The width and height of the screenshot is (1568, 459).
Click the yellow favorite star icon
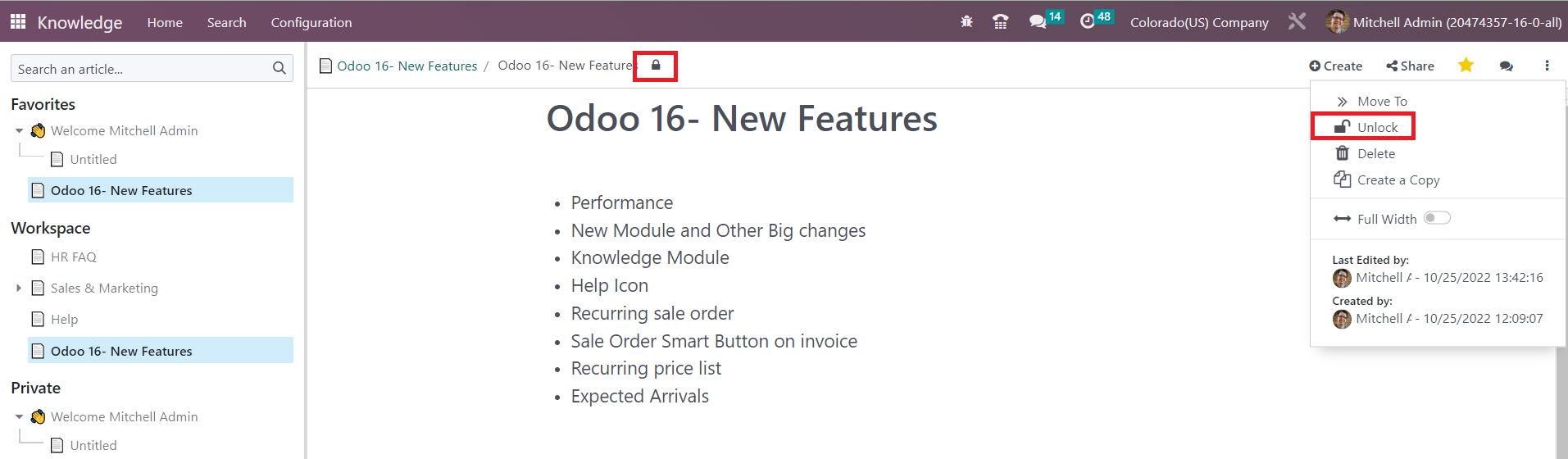1466,66
